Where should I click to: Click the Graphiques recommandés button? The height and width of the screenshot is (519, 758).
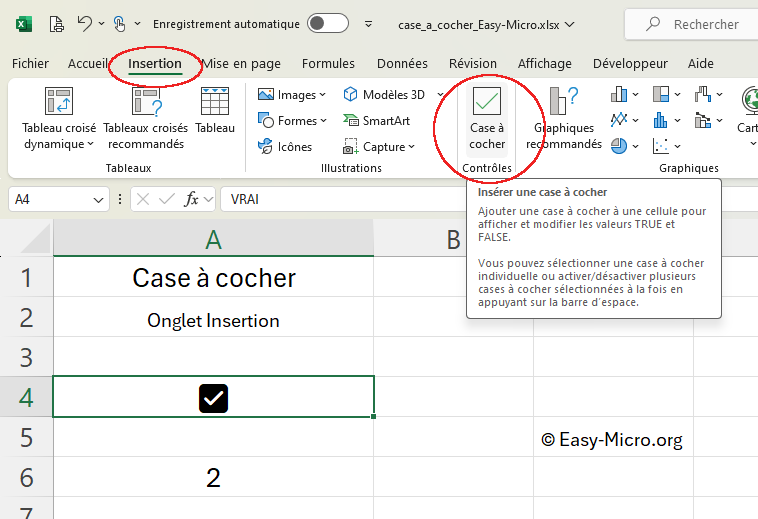click(x=564, y=118)
